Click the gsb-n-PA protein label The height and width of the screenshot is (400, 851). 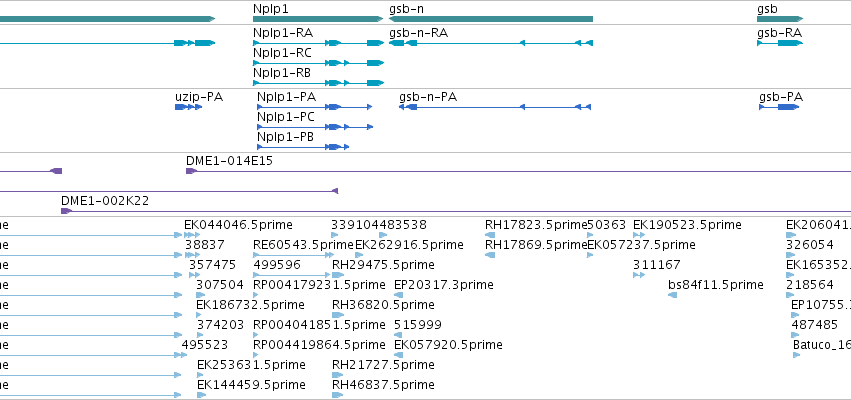coord(428,97)
